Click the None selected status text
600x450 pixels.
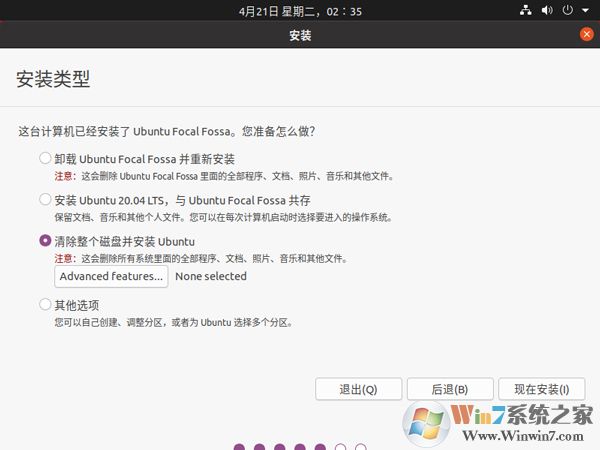point(211,276)
